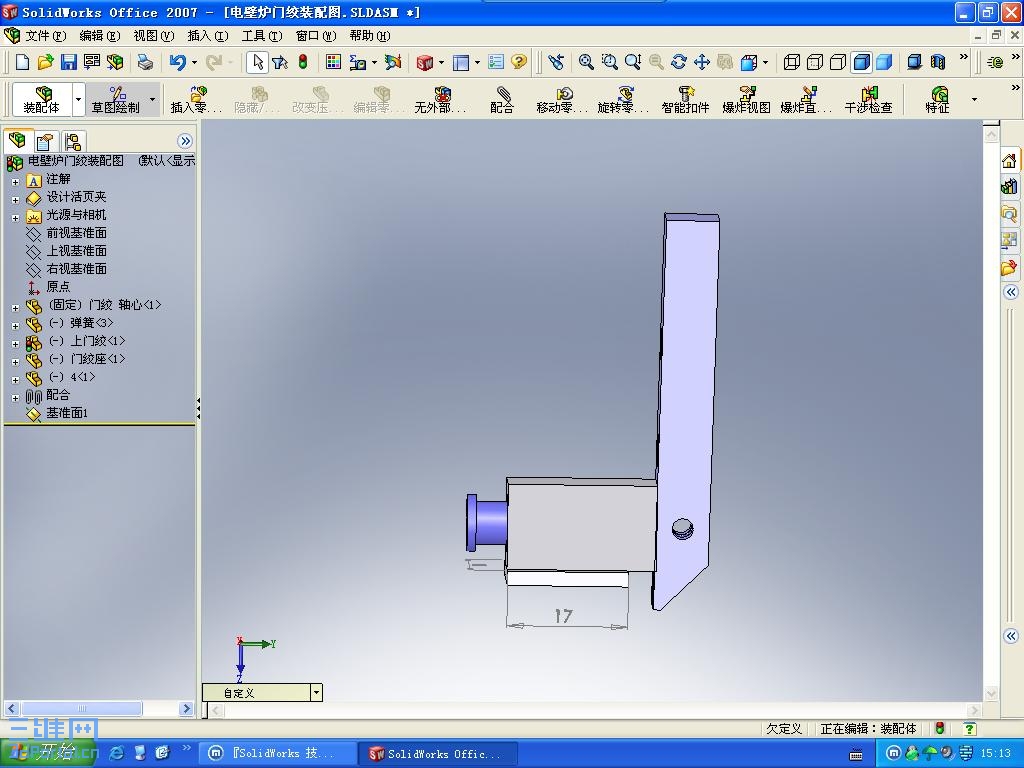Screen dimensions: 1024x768
Task: Toggle the Sketch toolbar button (草图绘制)
Action: [116, 99]
